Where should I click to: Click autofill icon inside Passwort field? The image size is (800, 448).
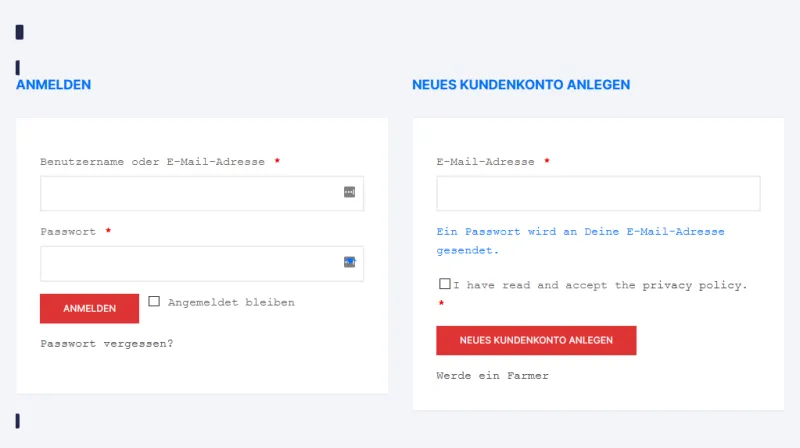coord(349,262)
